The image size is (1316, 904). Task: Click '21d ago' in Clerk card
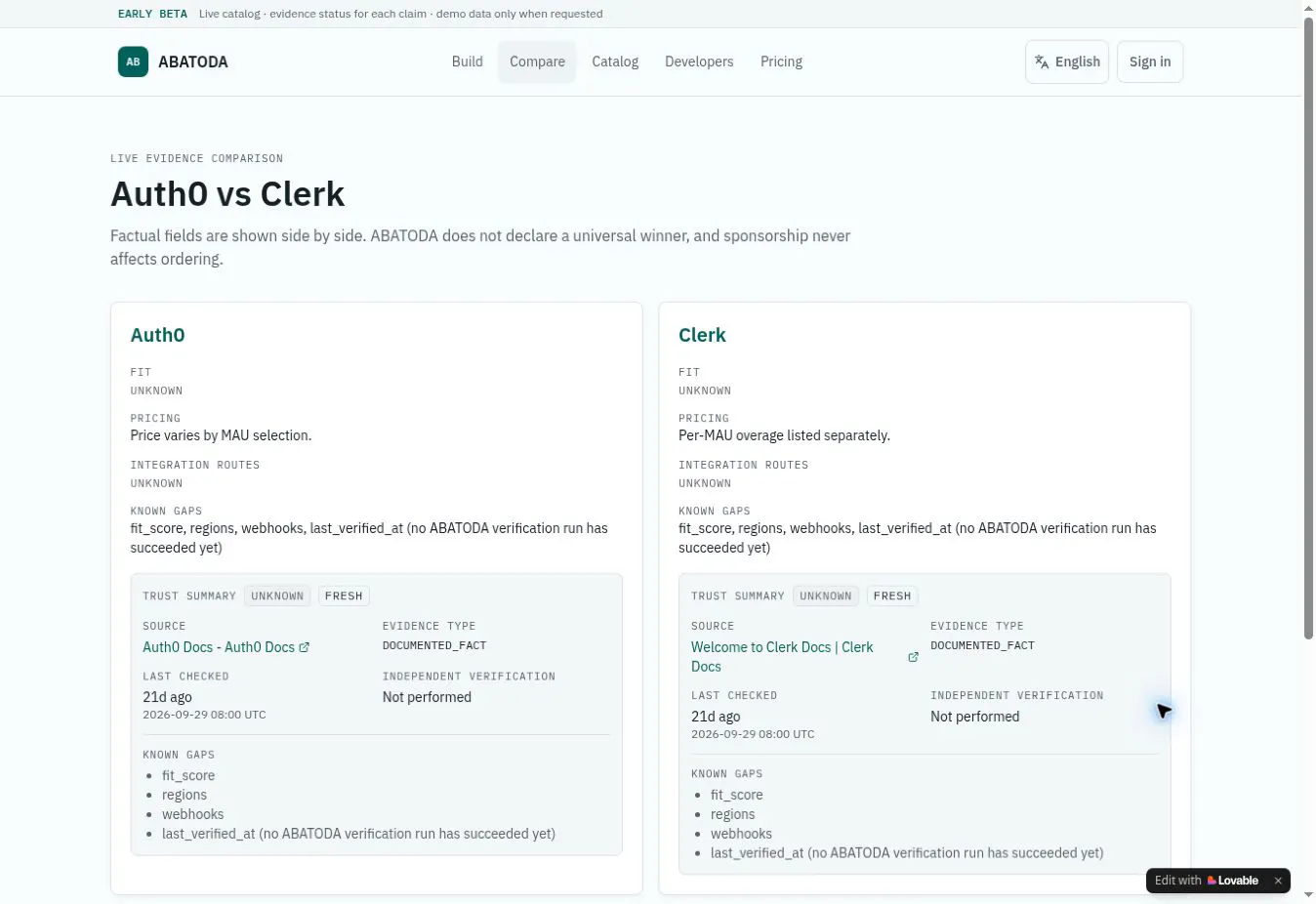(717, 717)
